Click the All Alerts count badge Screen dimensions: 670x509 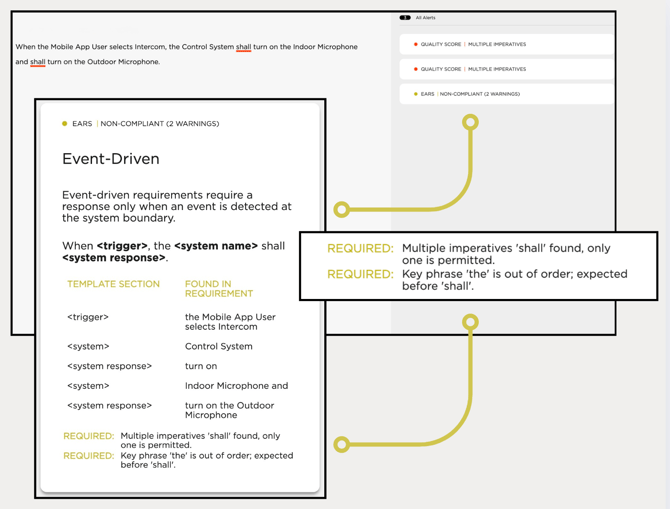click(x=405, y=18)
